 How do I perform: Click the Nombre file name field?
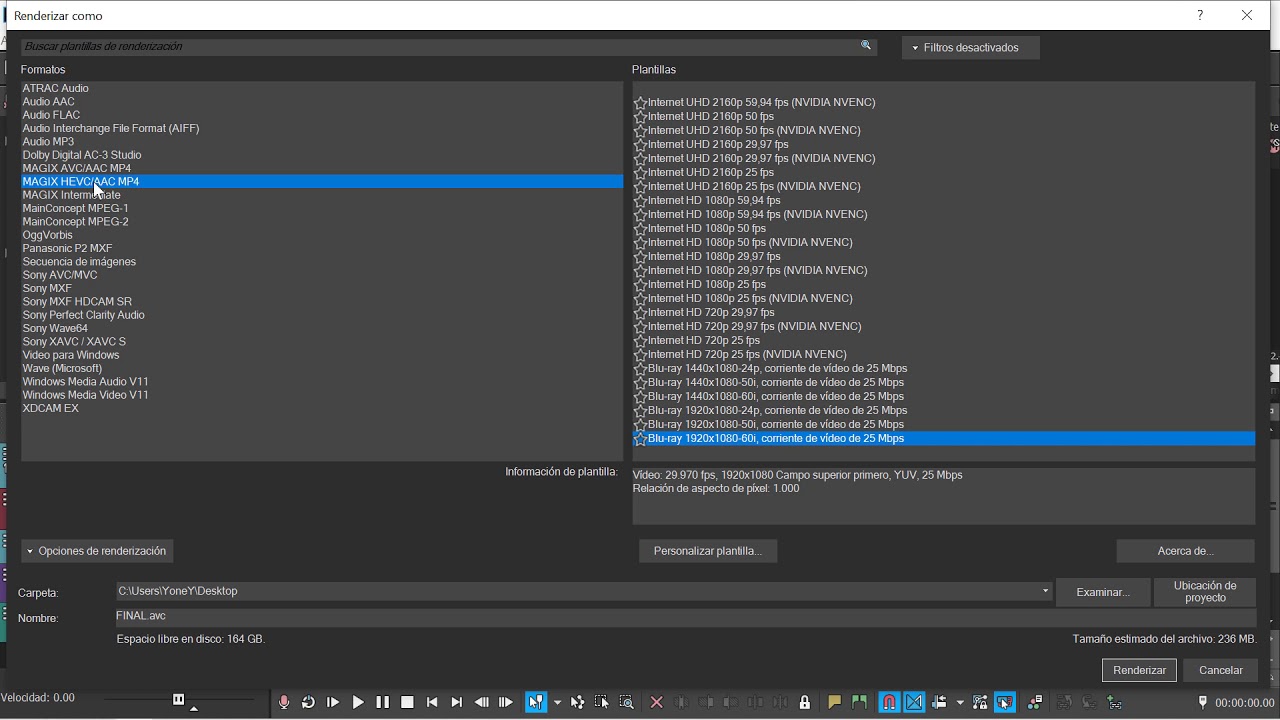coord(686,616)
